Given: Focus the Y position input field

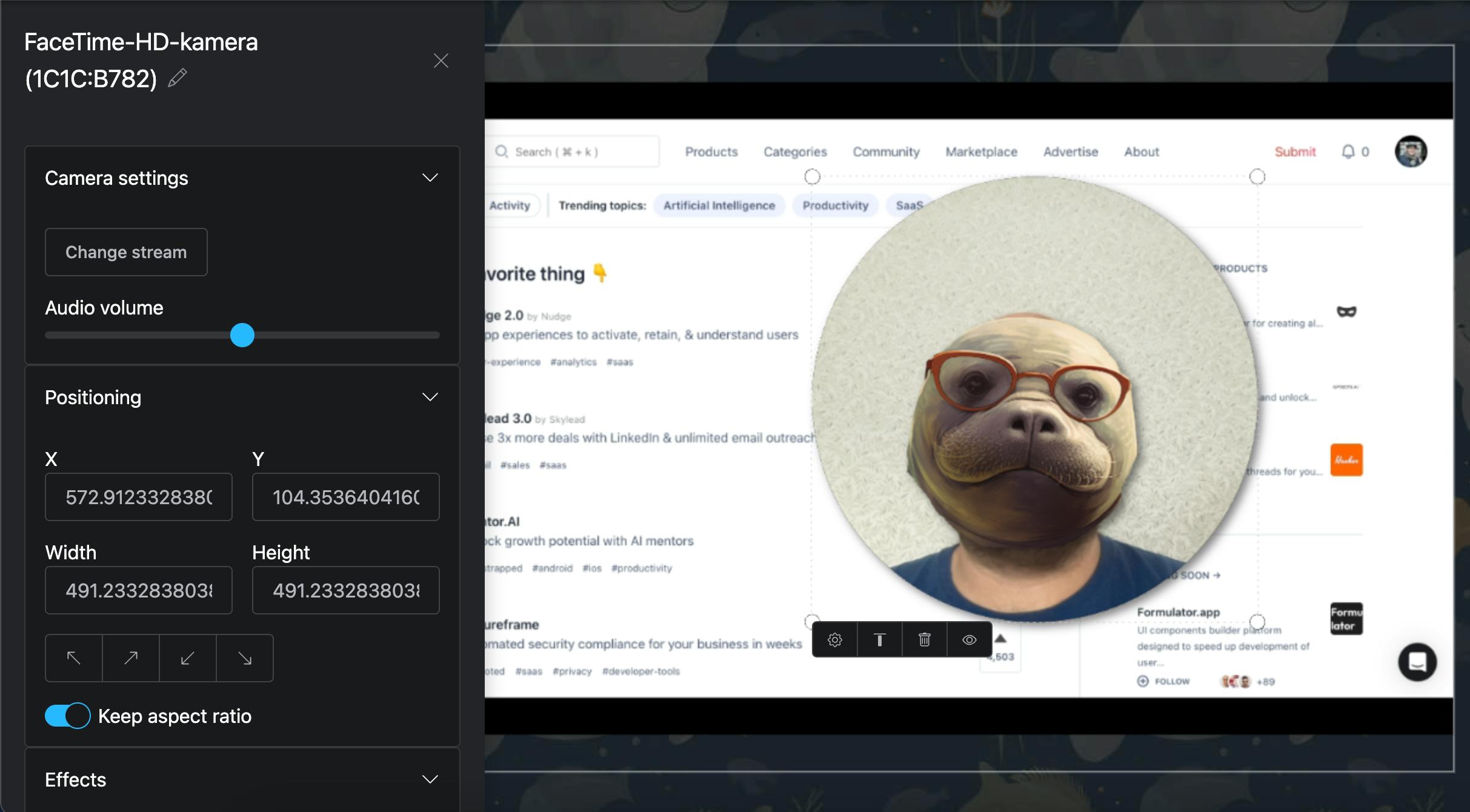Looking at the screenshot, I should [346, 497].
